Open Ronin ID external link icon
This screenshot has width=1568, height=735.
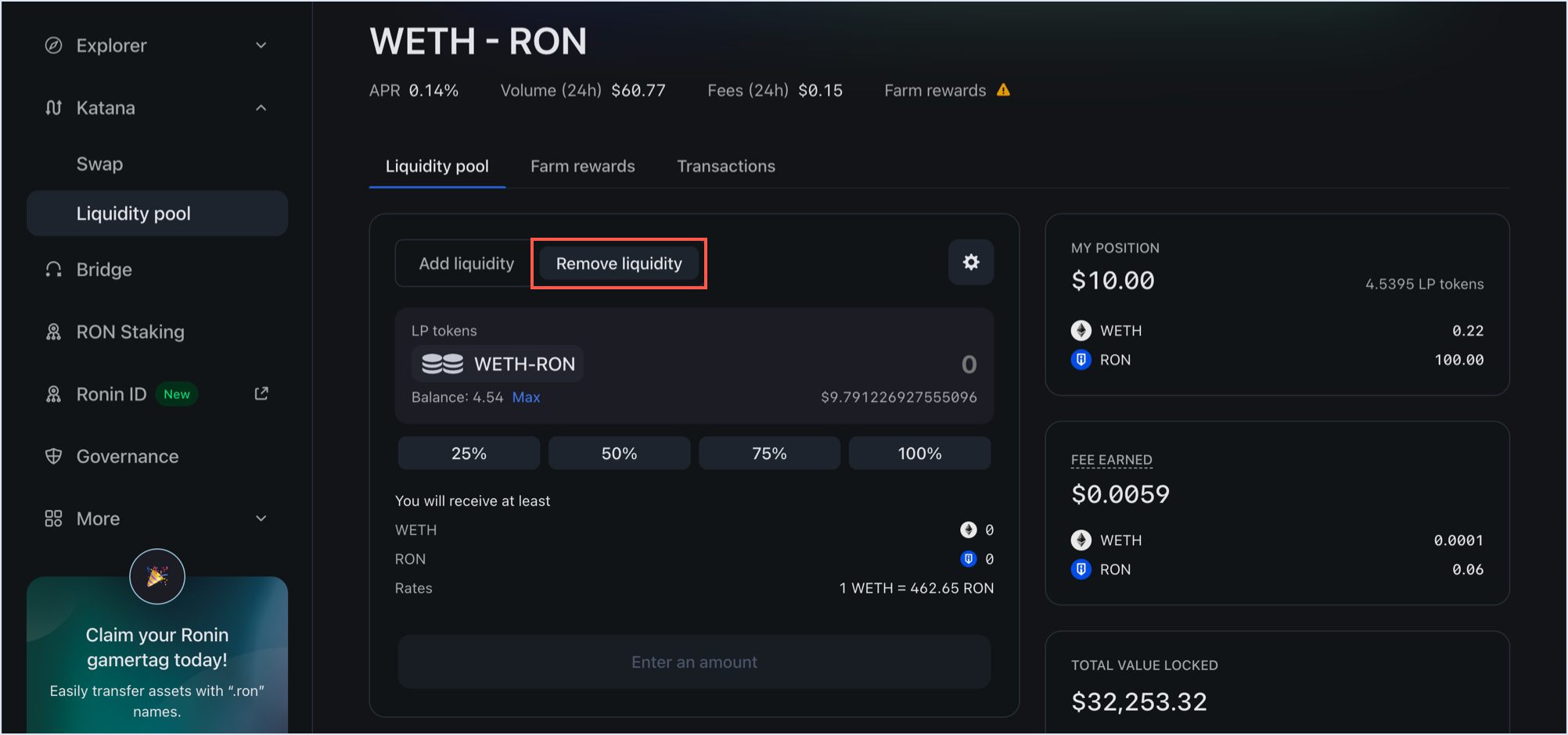click(261, 393)
